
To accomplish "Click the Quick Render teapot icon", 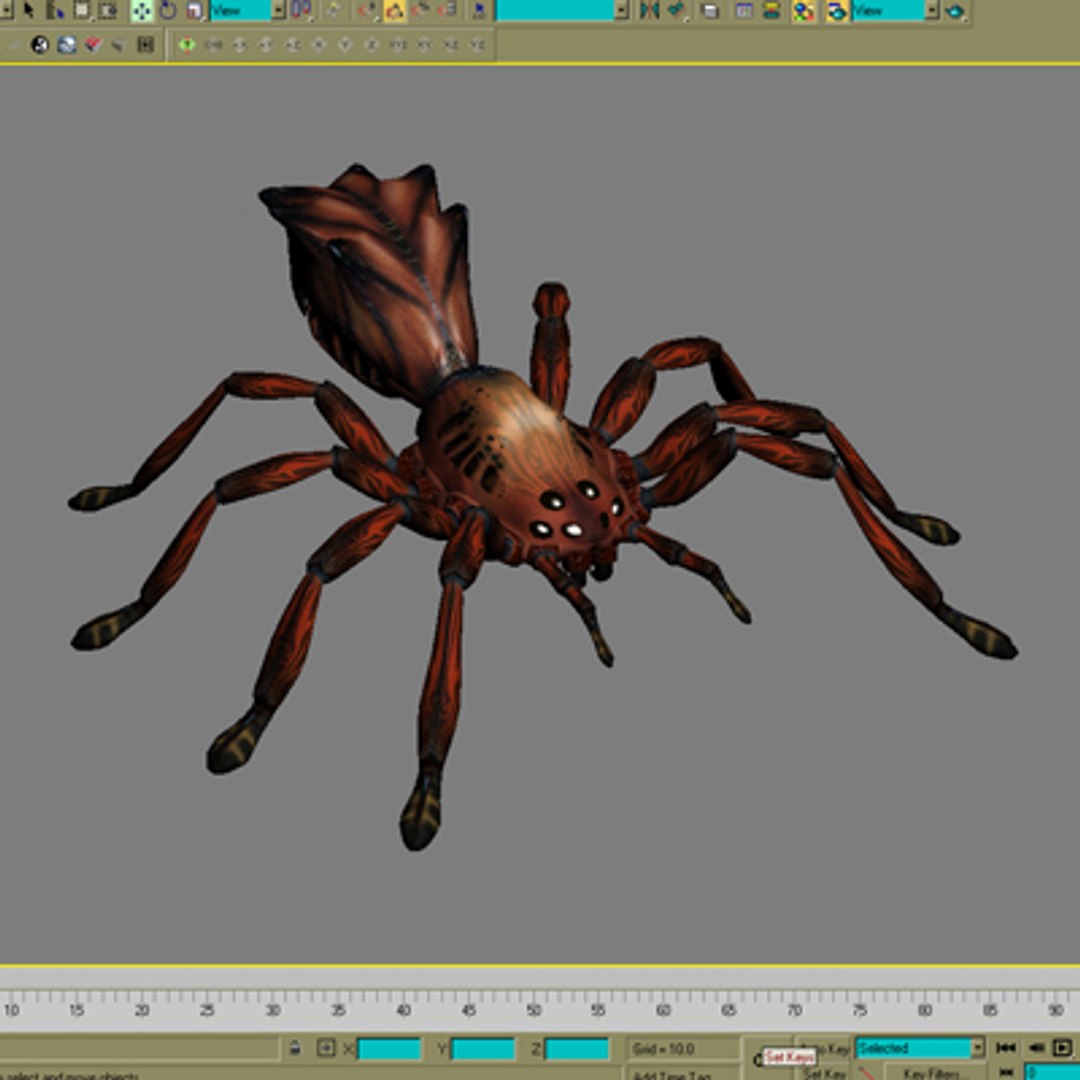I will click(955, 11).
